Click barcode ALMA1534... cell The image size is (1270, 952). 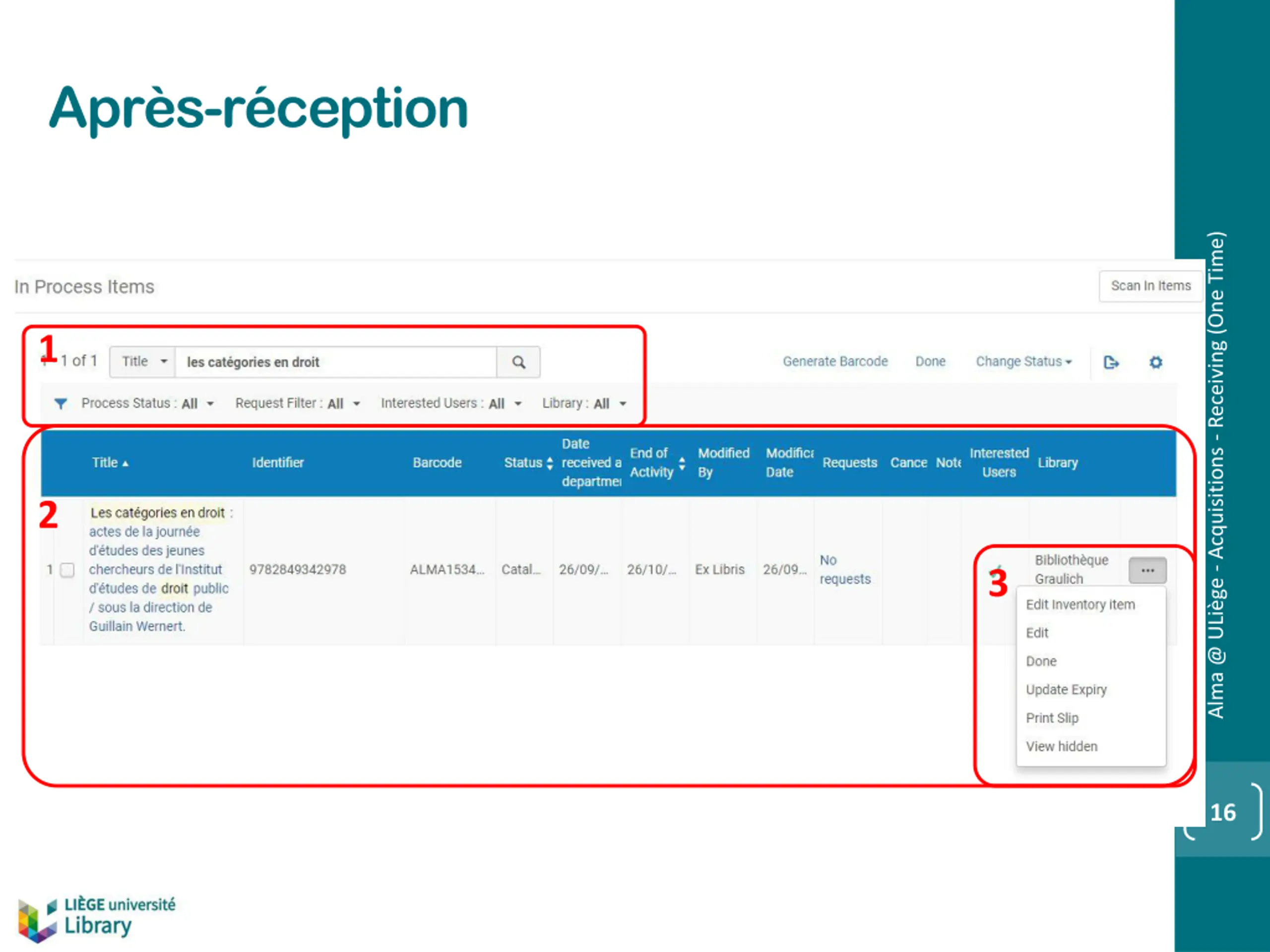pyautogui.click(x=446, y=570)
